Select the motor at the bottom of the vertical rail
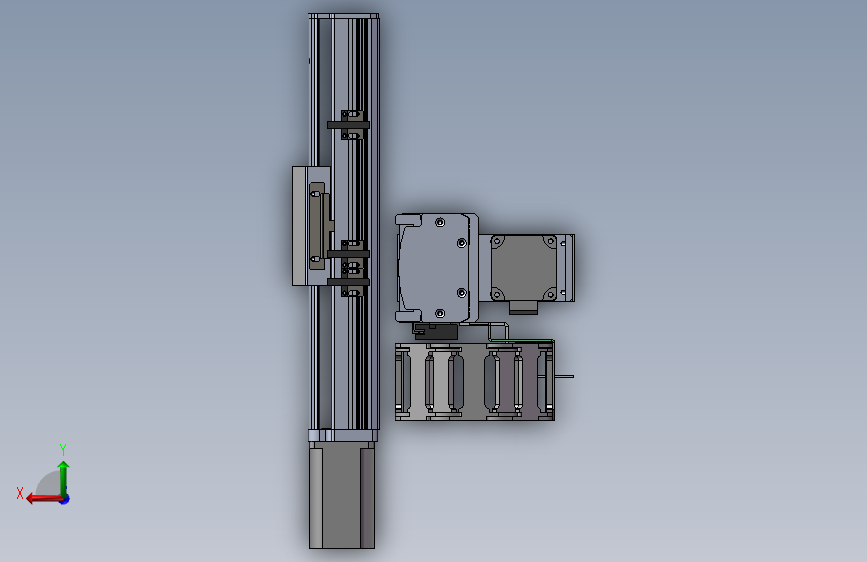 342,496
